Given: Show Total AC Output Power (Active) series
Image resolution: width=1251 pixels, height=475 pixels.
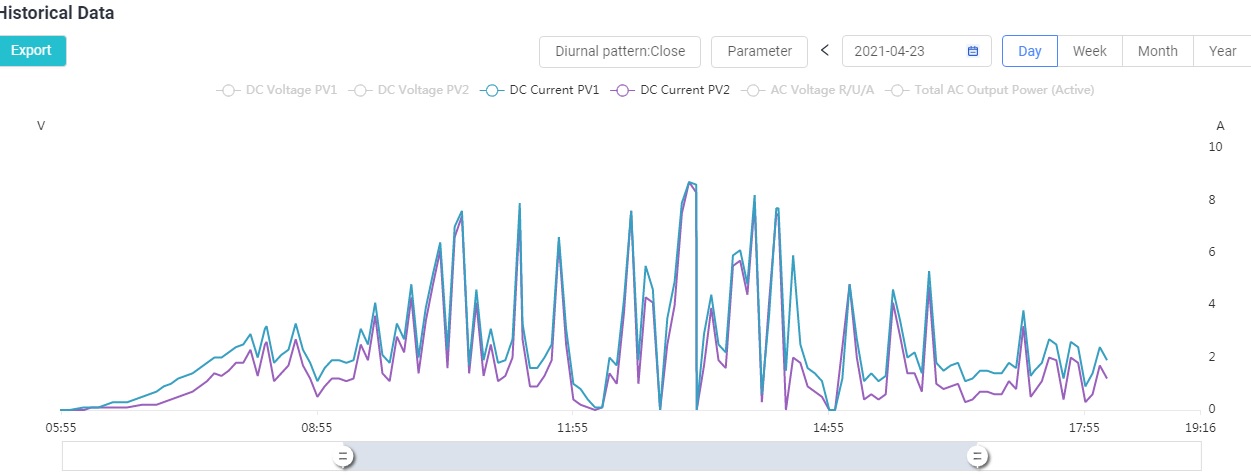Looking at the screenshot, I should click(1004, 90).
